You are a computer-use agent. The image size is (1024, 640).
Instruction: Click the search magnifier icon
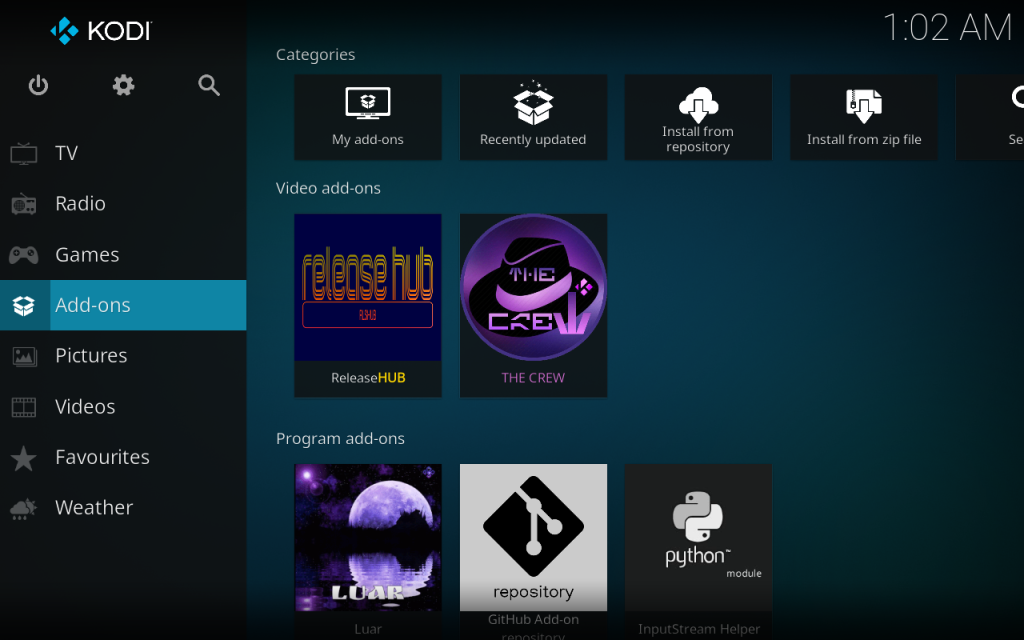[x=209, y=86]
